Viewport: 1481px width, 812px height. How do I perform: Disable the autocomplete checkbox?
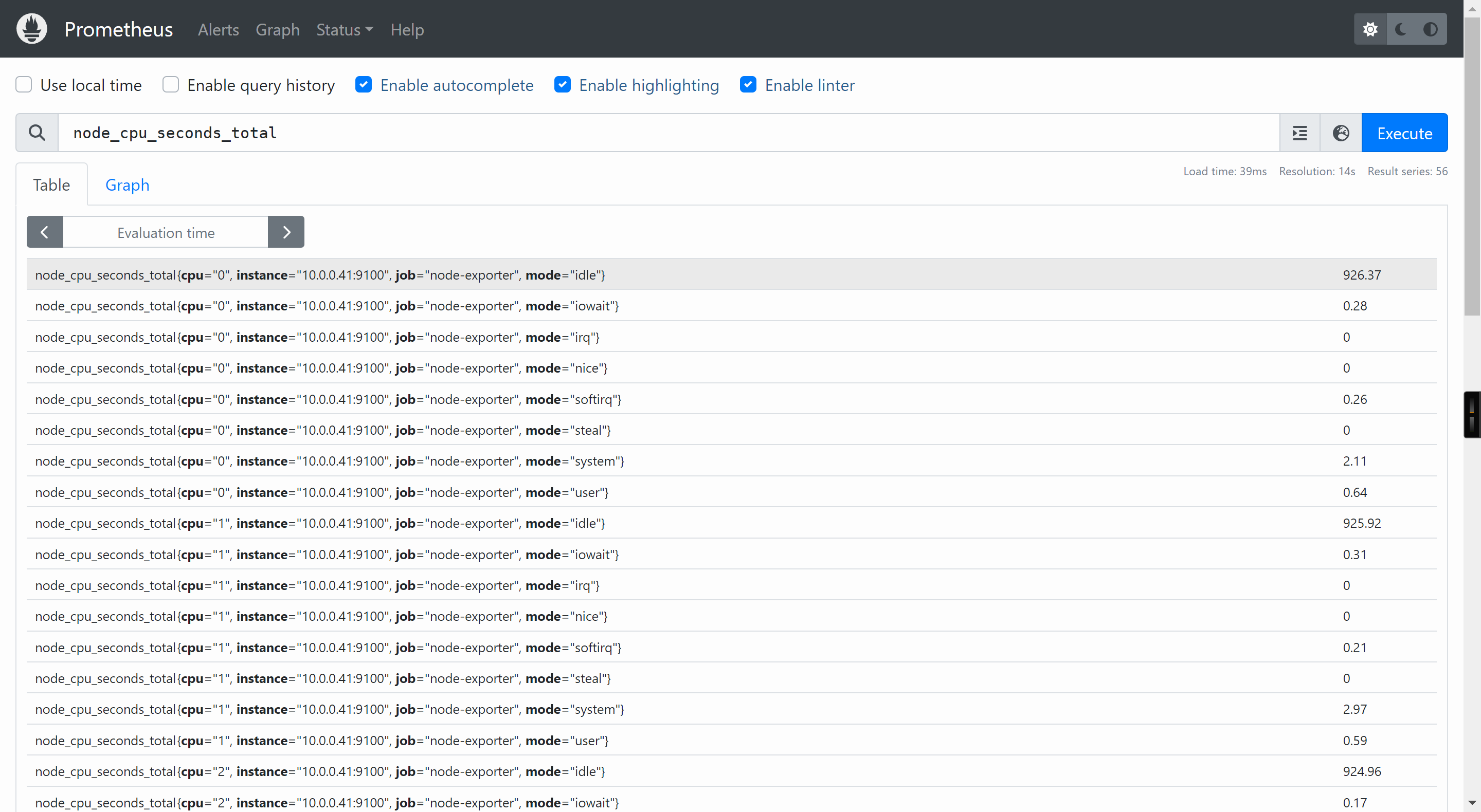point(364,85)
